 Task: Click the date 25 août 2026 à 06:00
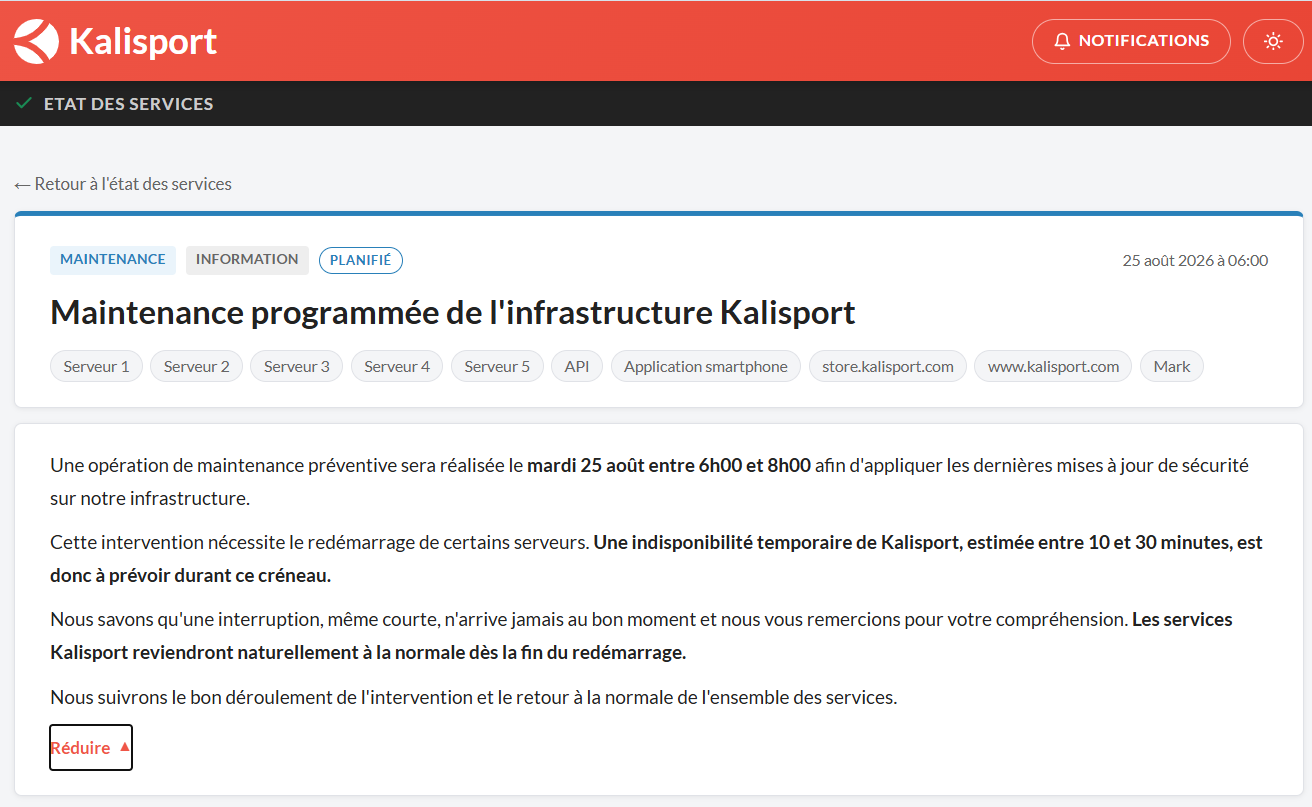(1195, 261)
